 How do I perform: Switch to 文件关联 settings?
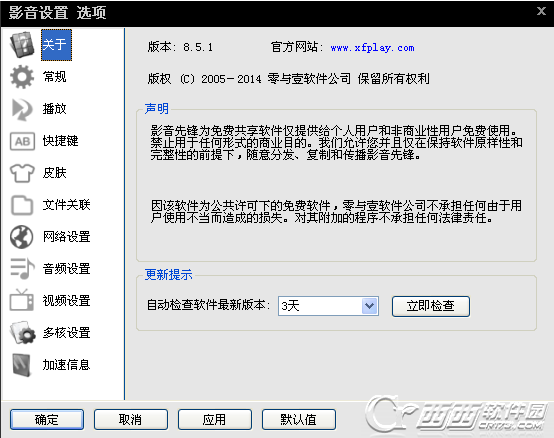tap(66, 205)
